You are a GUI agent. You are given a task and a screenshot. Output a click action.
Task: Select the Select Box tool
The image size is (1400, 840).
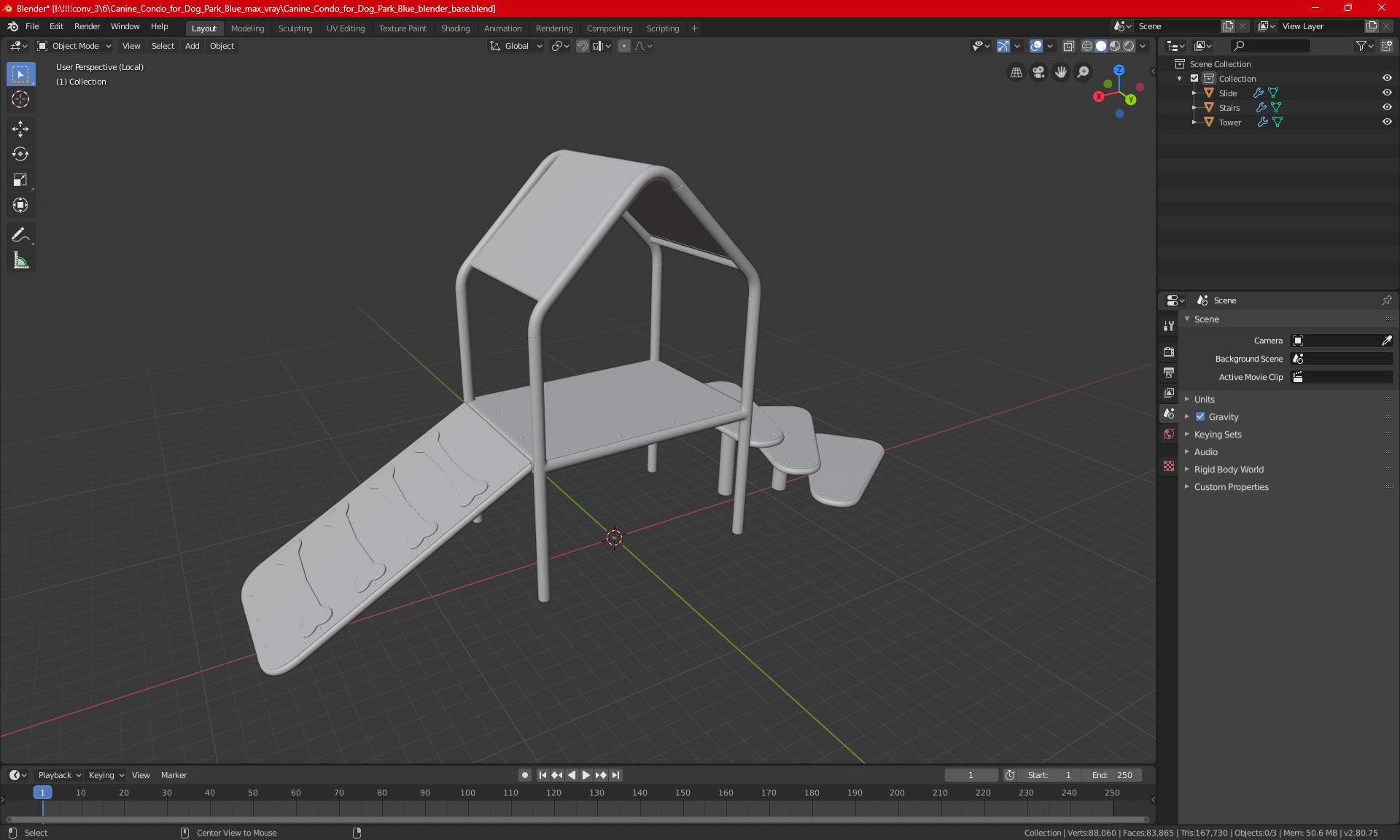click(20, 74)
